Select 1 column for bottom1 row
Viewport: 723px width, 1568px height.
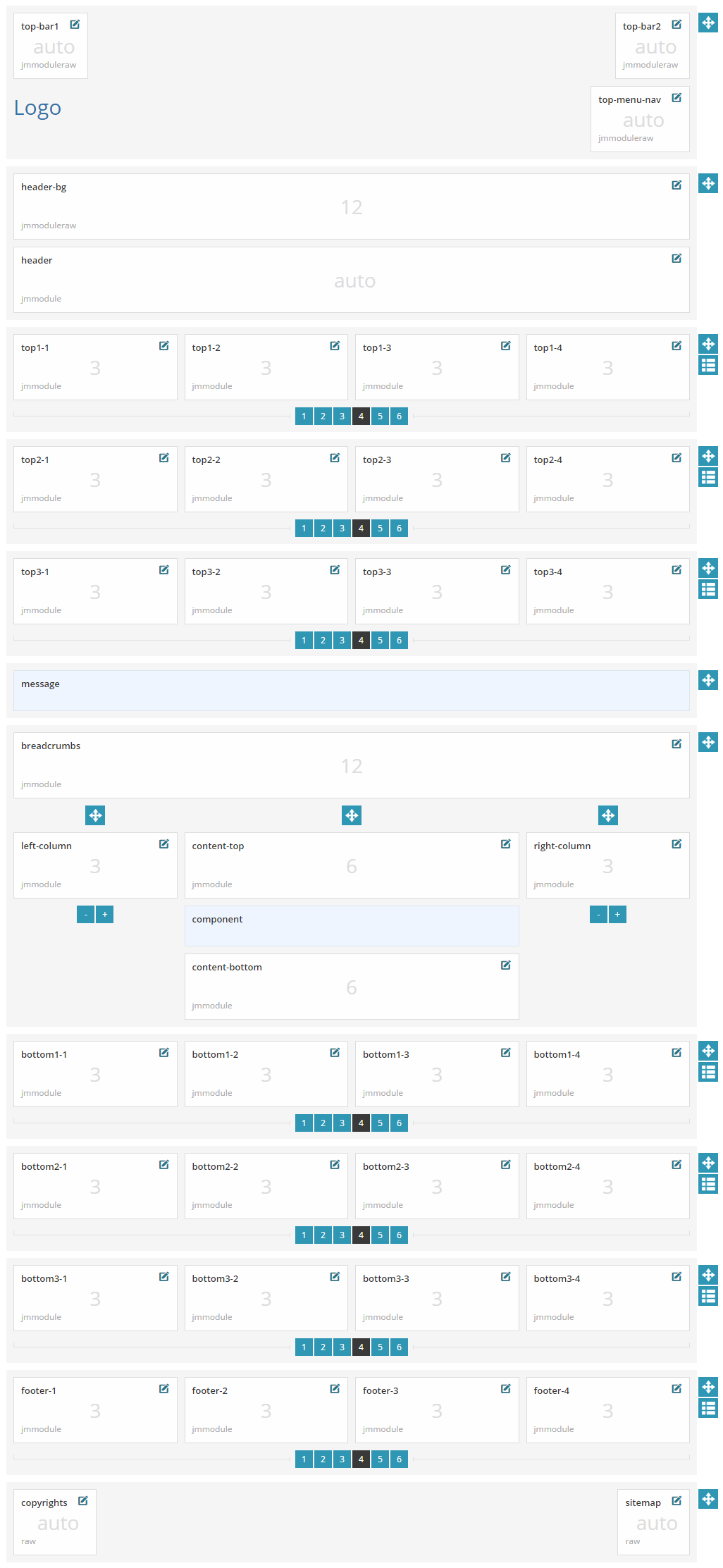coord(304,1123)
